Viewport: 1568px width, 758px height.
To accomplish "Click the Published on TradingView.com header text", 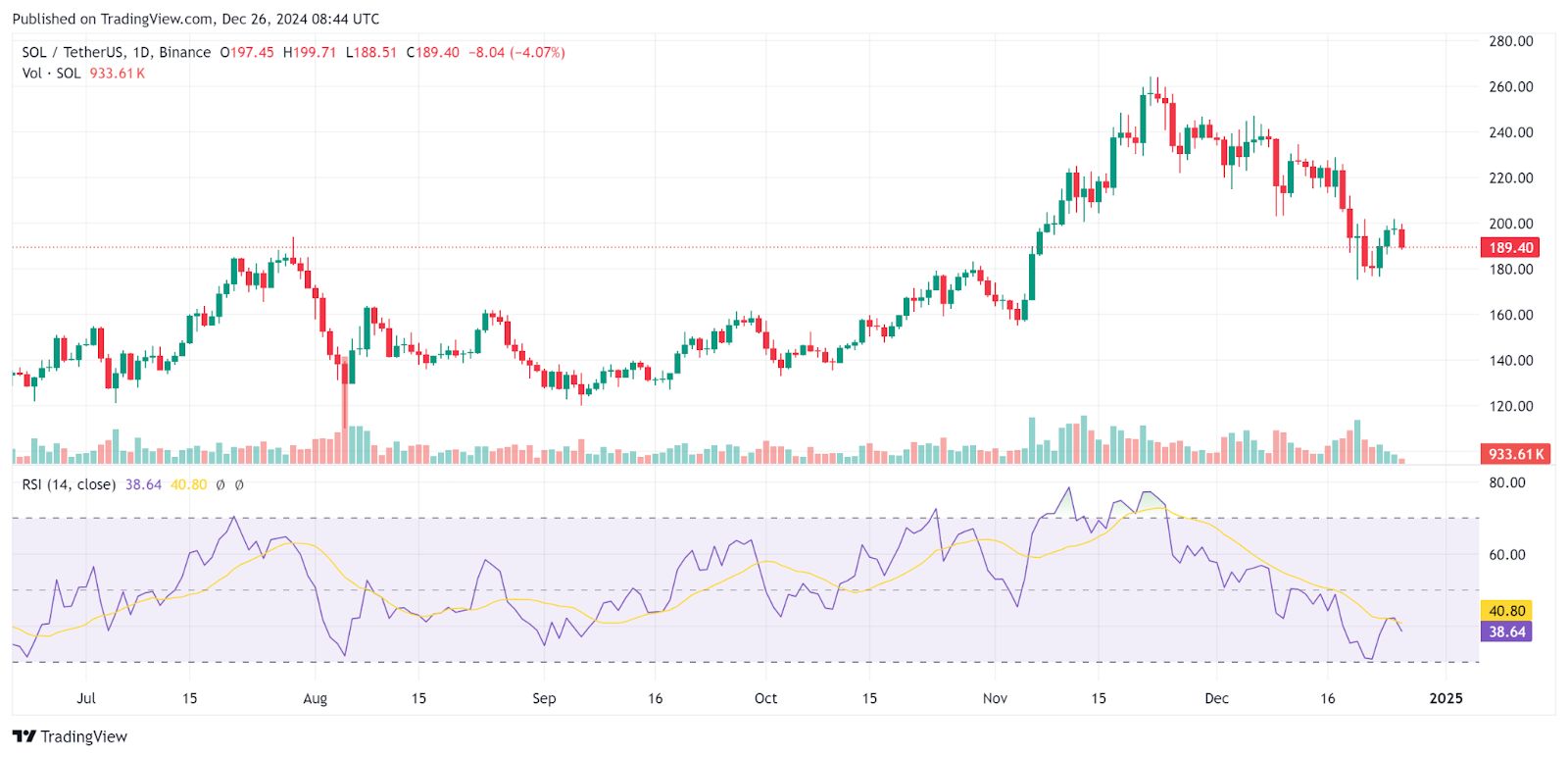I will click(196, 19).
